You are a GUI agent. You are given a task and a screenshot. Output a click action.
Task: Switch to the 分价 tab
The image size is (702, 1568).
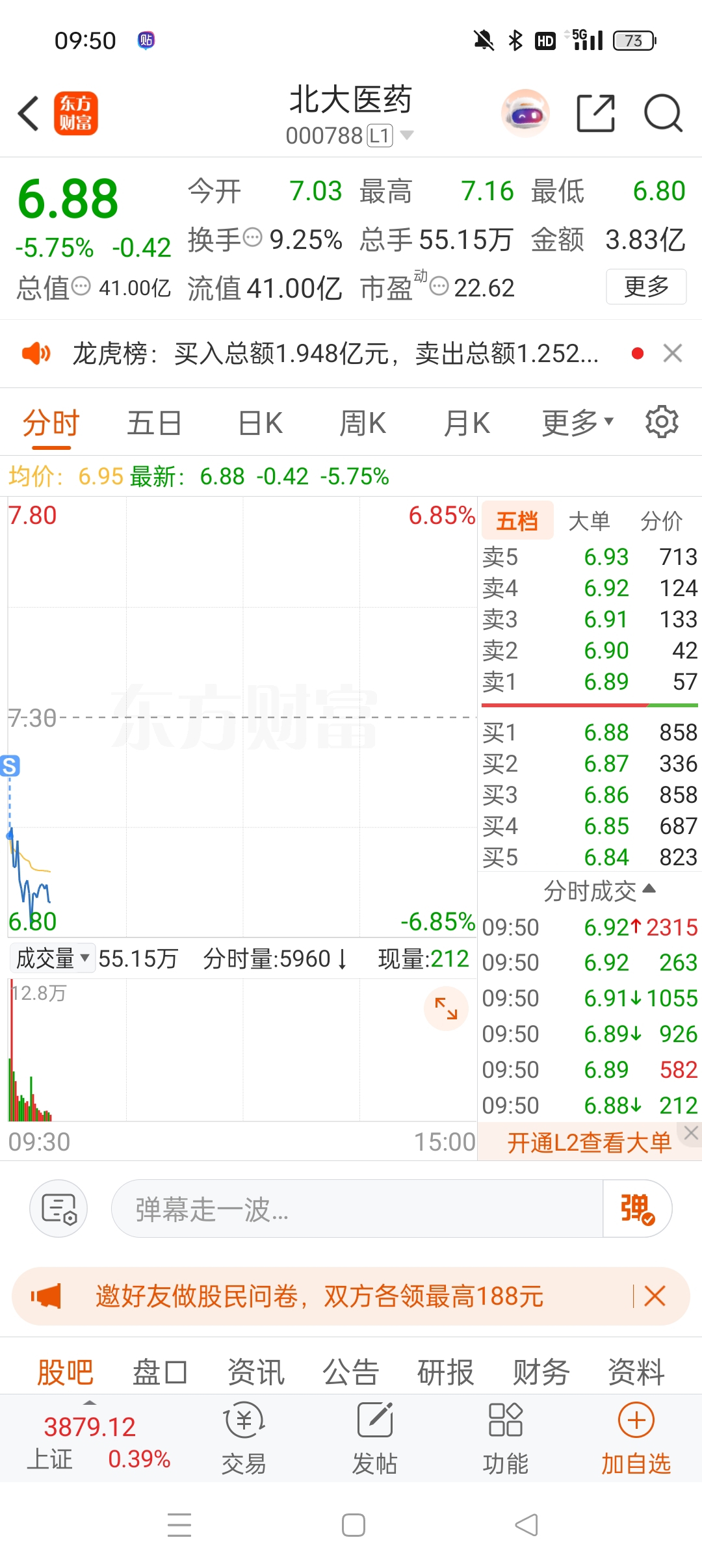click(x=661, y=521)
